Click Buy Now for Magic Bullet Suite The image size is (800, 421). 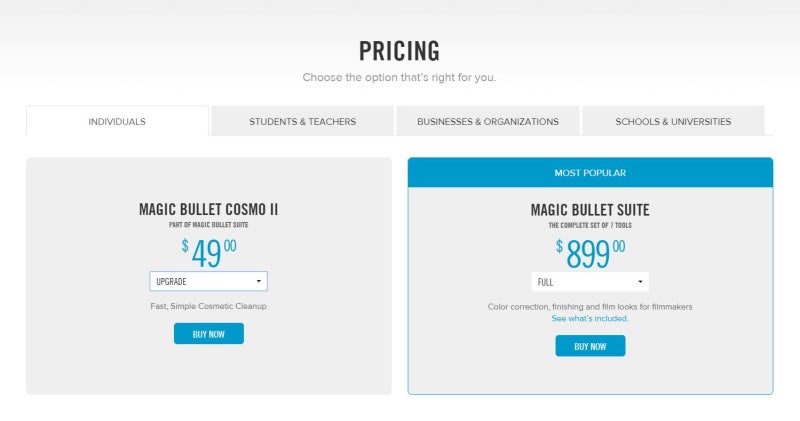[x=590, y=346]
